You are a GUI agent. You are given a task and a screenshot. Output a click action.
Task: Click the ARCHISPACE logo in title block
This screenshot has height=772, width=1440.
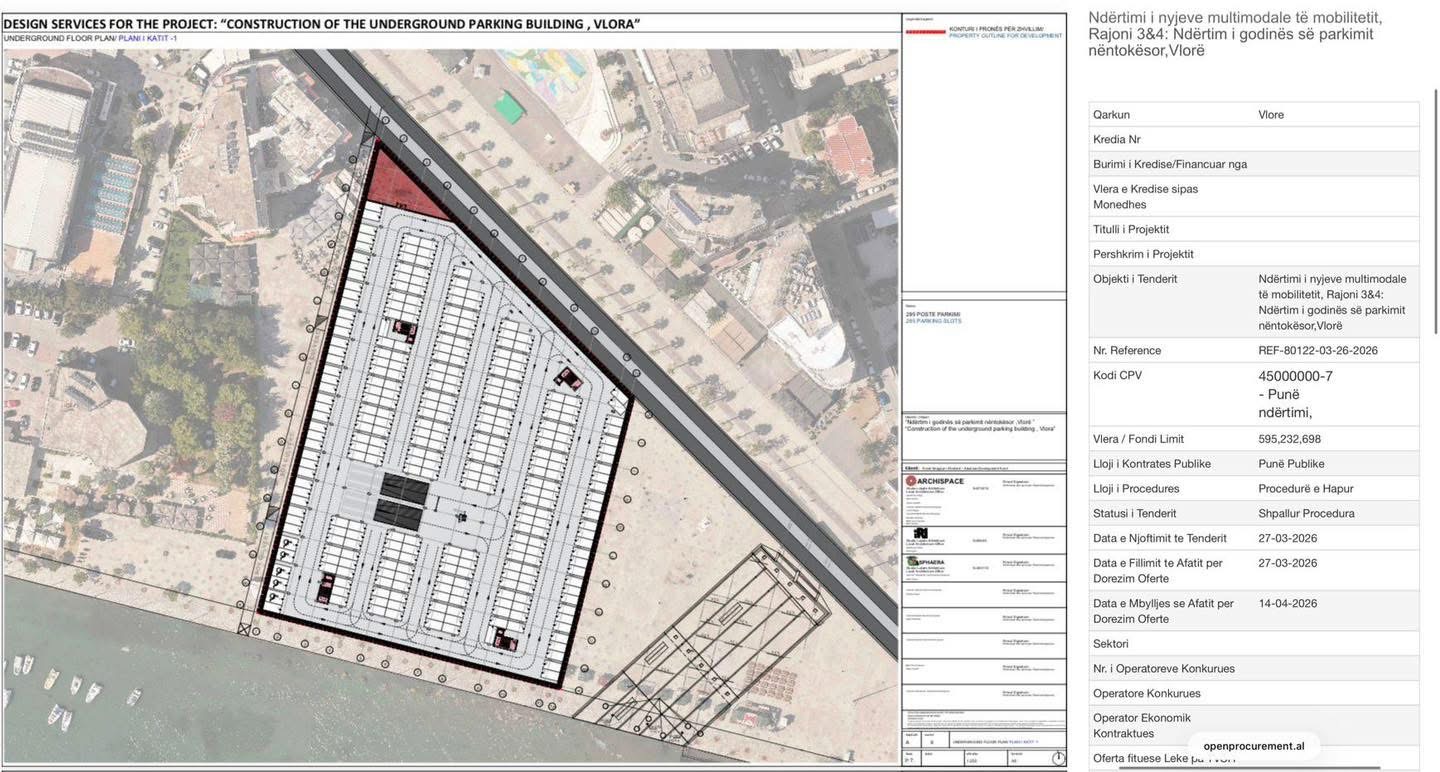(935, 481)
